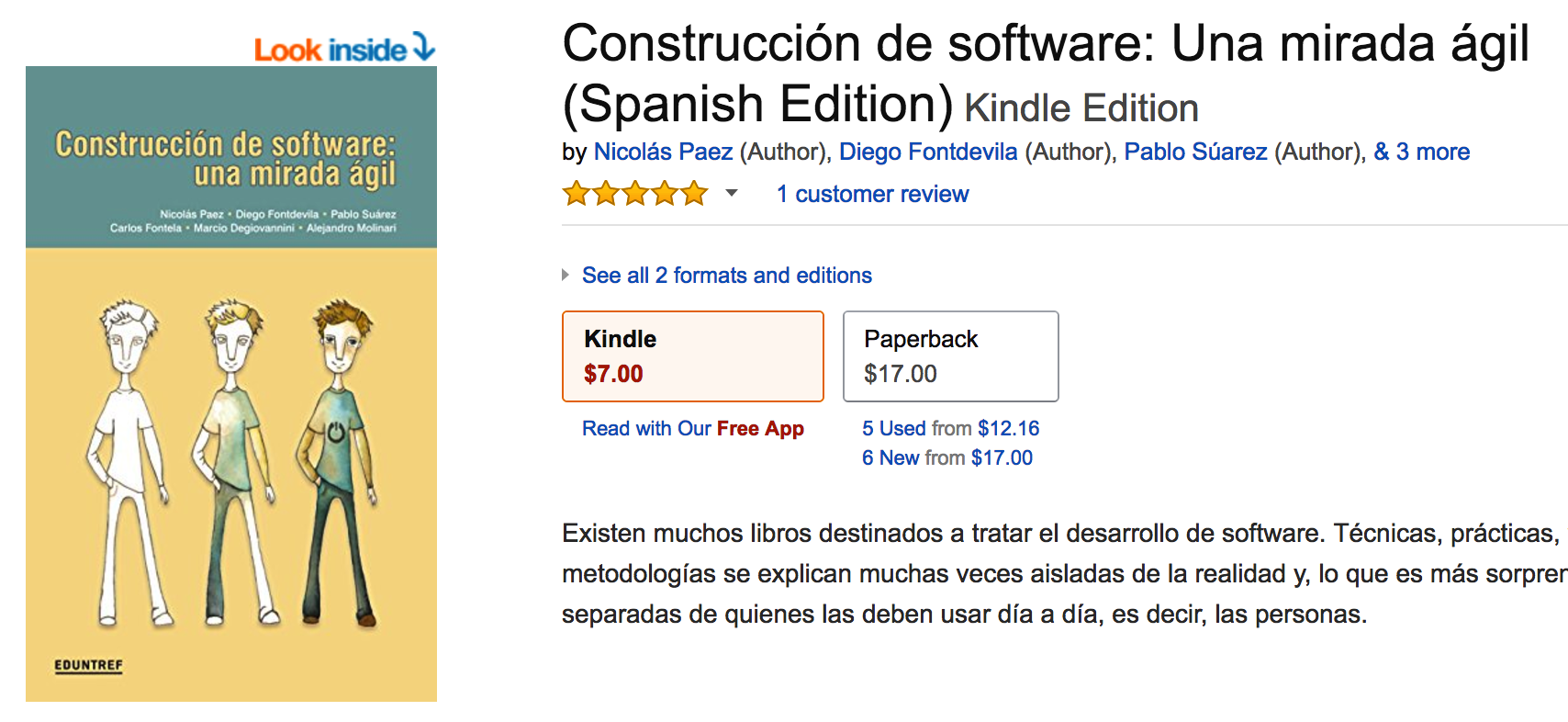Open Nicolás Paez author page
This screenshot has height=722, width=1568.
tap(663, 152)
